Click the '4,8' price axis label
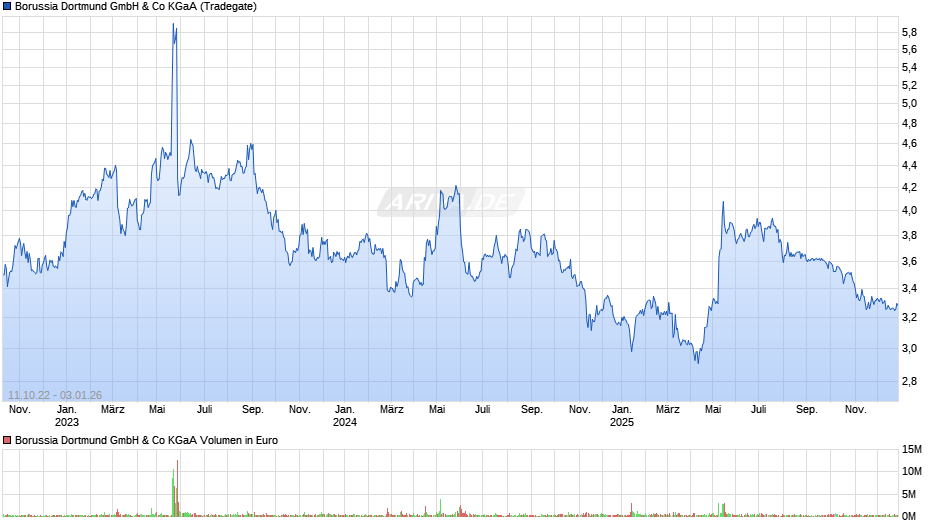The width and height of the screenshot is (940, 526). click(x=909, y=124)
